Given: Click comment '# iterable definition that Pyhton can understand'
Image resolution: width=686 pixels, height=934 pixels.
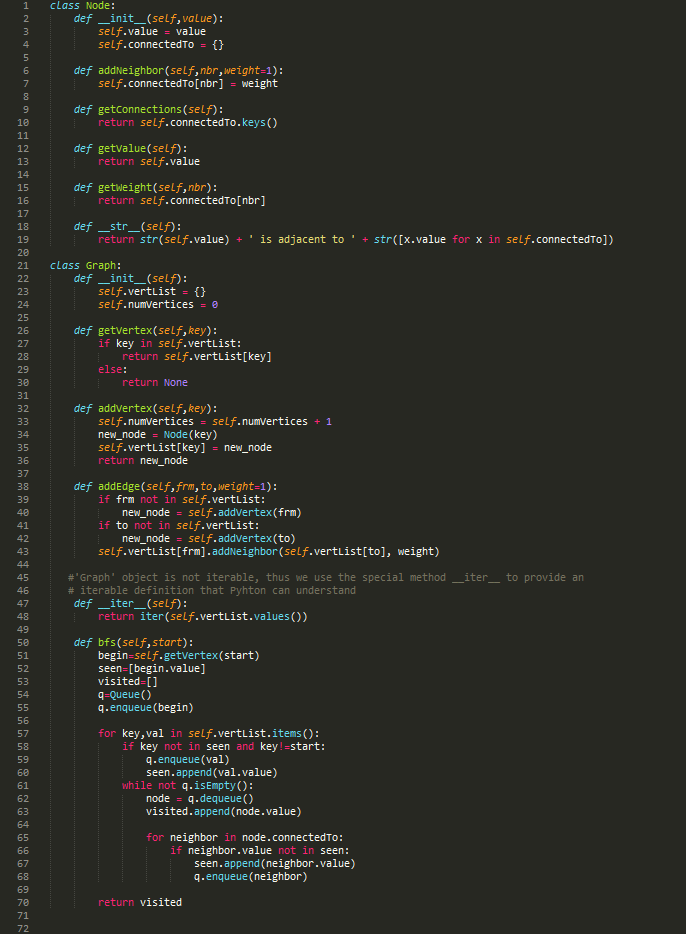Looking at the screenshot, I should pyautogui.click(x=212, y=591).
